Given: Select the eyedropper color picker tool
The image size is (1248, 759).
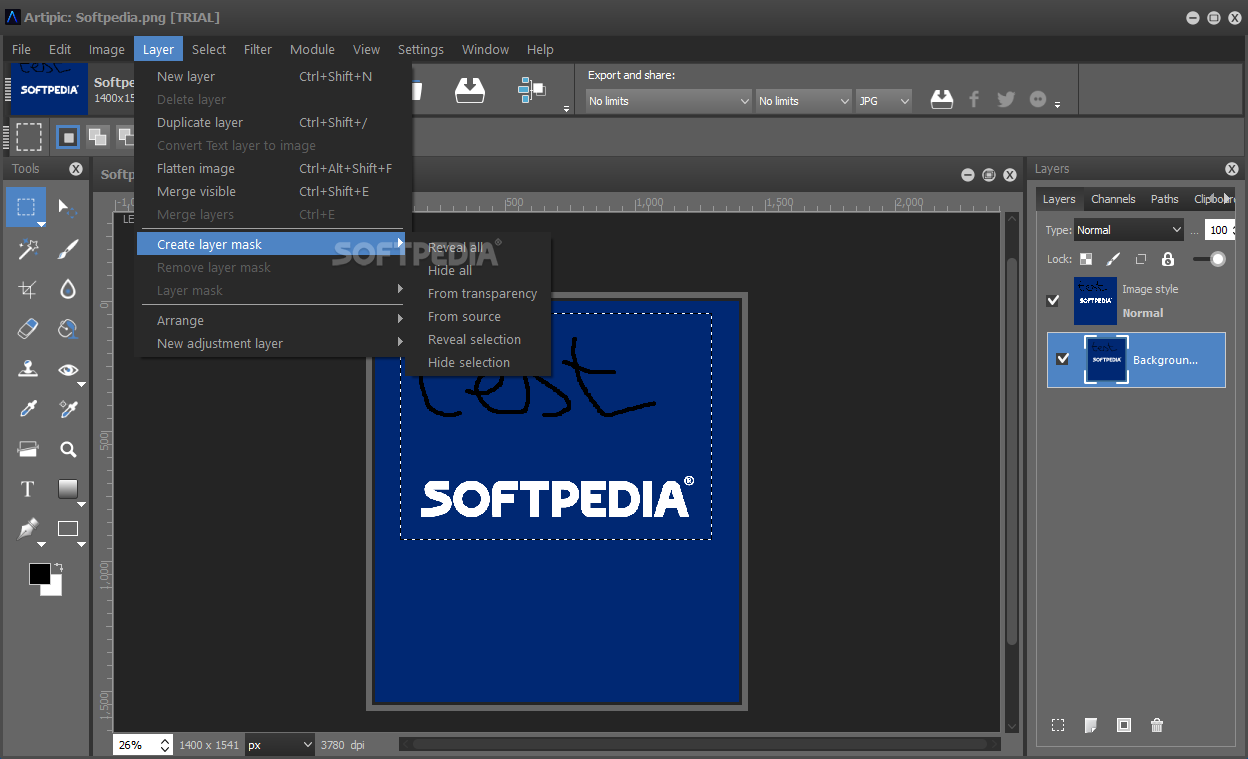Looking at the screenshot, I should pos(28,409).
